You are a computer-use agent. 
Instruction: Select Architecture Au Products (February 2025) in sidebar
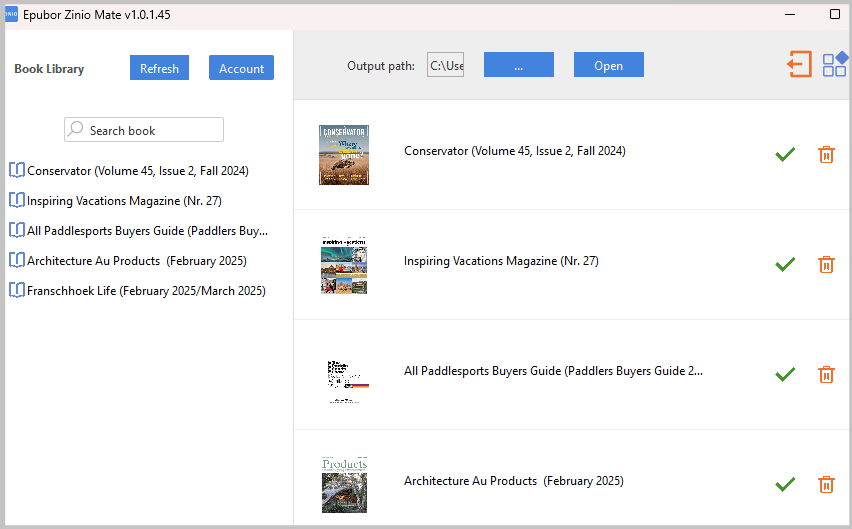coord(137,260)
